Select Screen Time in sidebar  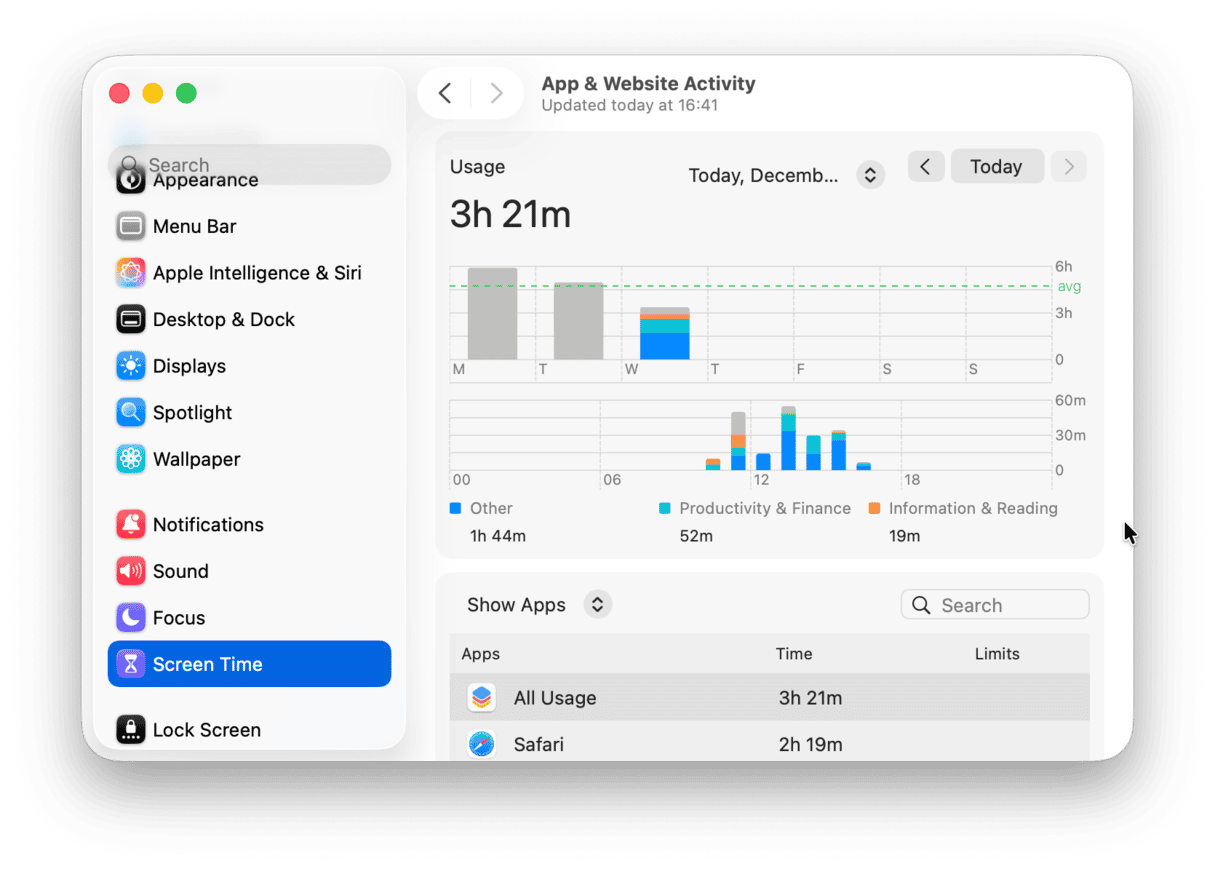(249, 664)
